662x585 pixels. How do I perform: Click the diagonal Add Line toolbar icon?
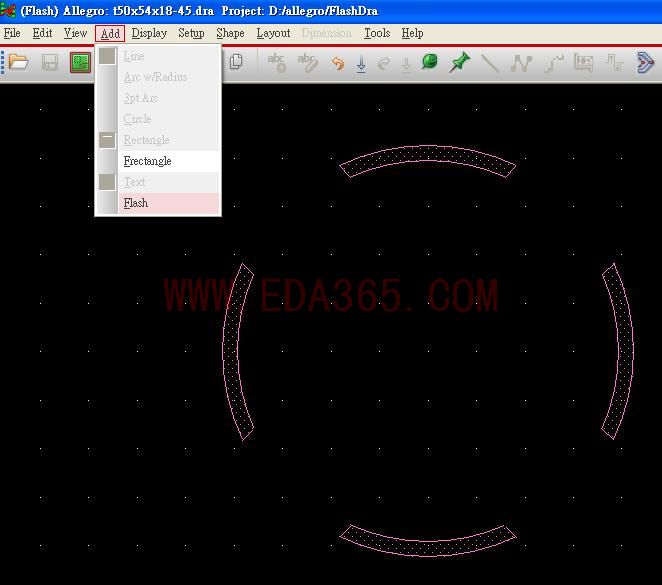[x=490, y=63]
